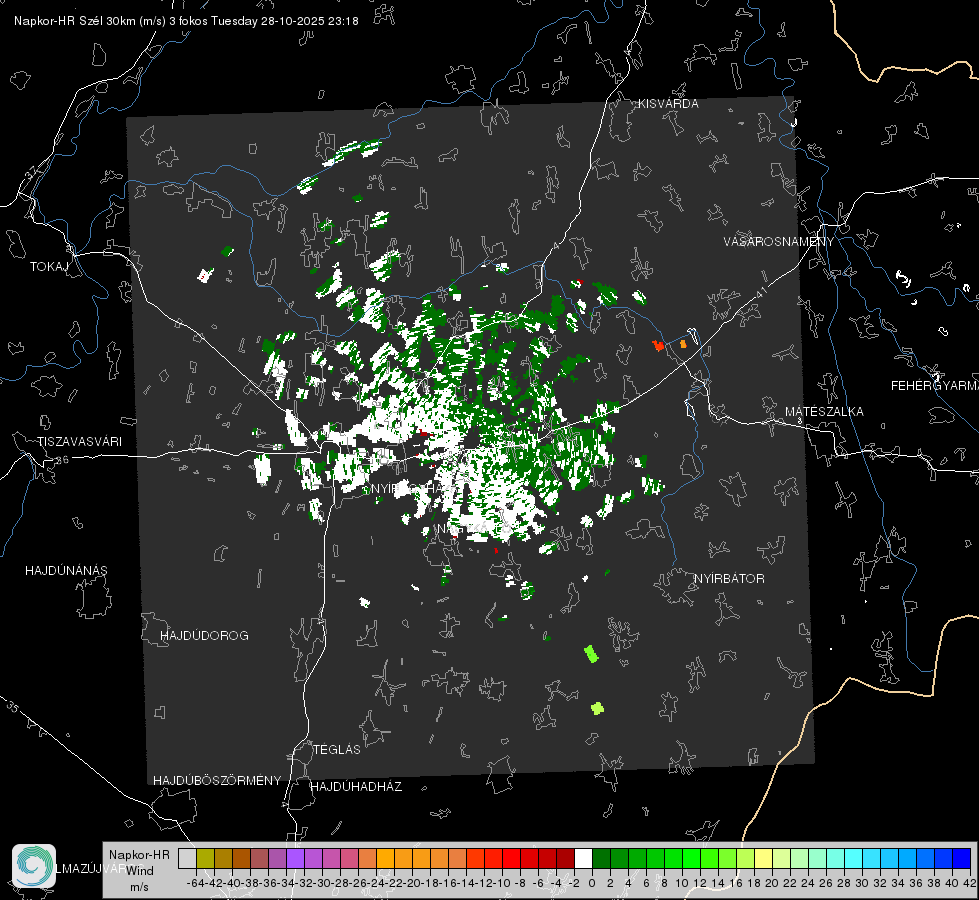This screenshot has height=900, width=979.
Task: Click the HAJDÚDOROG town label
Action: 204,636
